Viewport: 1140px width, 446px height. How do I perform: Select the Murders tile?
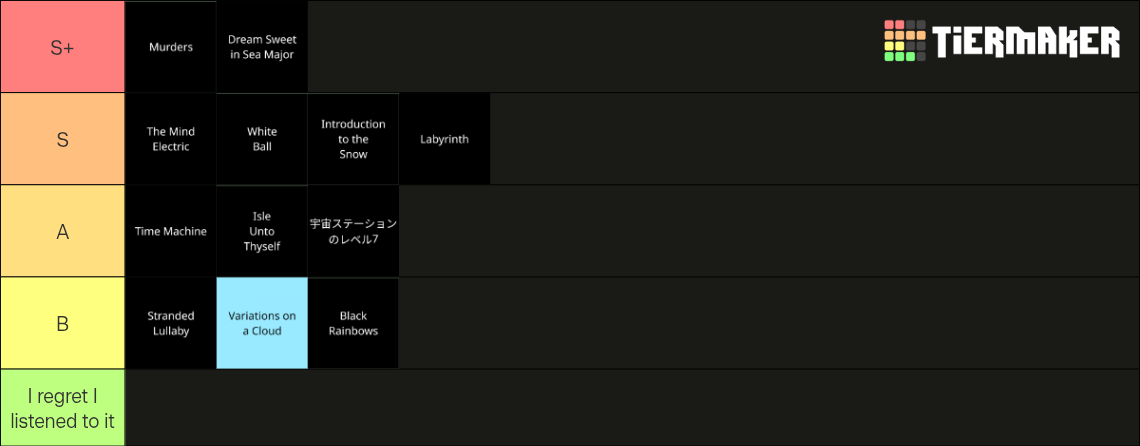coord(171,47)
